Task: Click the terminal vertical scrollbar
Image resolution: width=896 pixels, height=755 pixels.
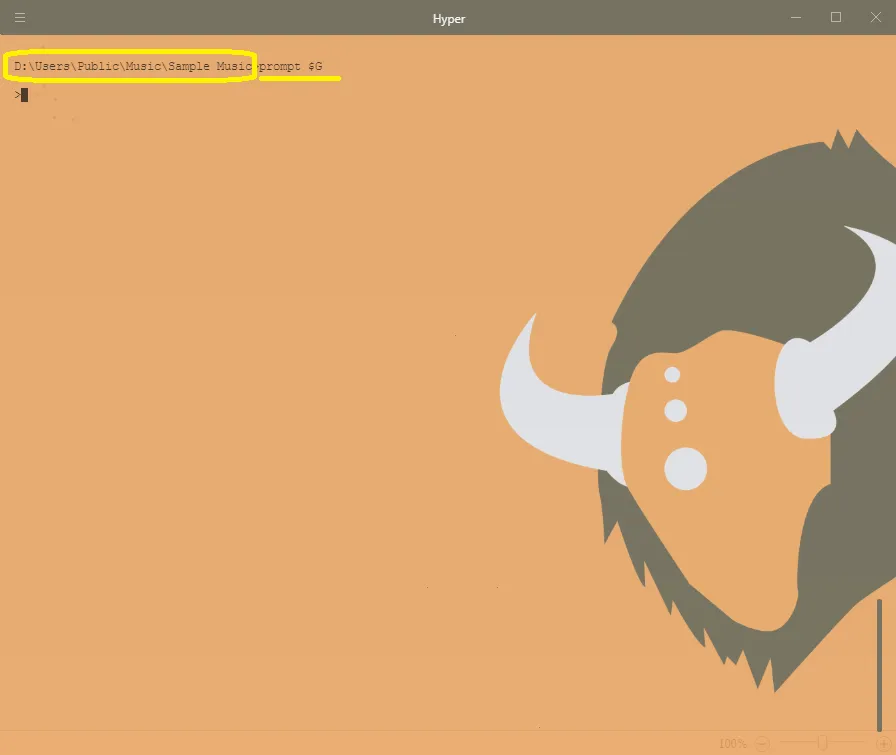Action: pyautogui.click(x=879, y=665)
